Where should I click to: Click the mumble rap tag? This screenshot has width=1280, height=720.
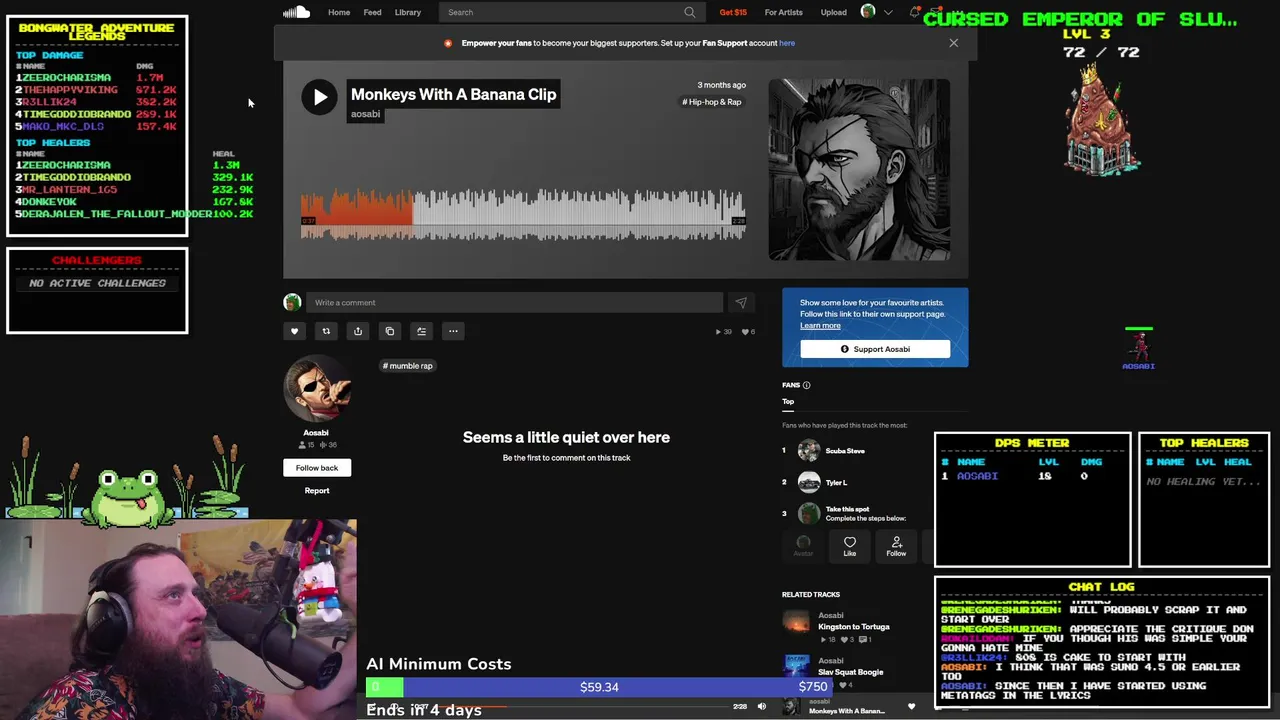pyautogui.click(x=408, y=366)
